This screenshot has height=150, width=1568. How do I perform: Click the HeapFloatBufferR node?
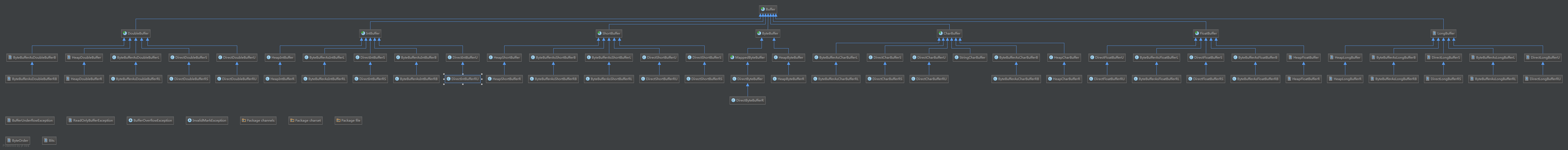click(1303, 79)
